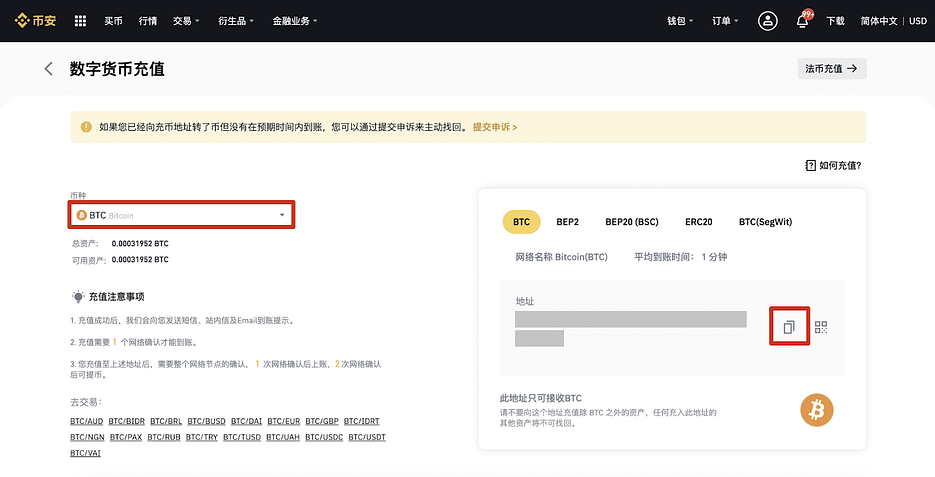The image size is (935, 477).
Task: Open the notifications bell
Action: tap(803, 21)
